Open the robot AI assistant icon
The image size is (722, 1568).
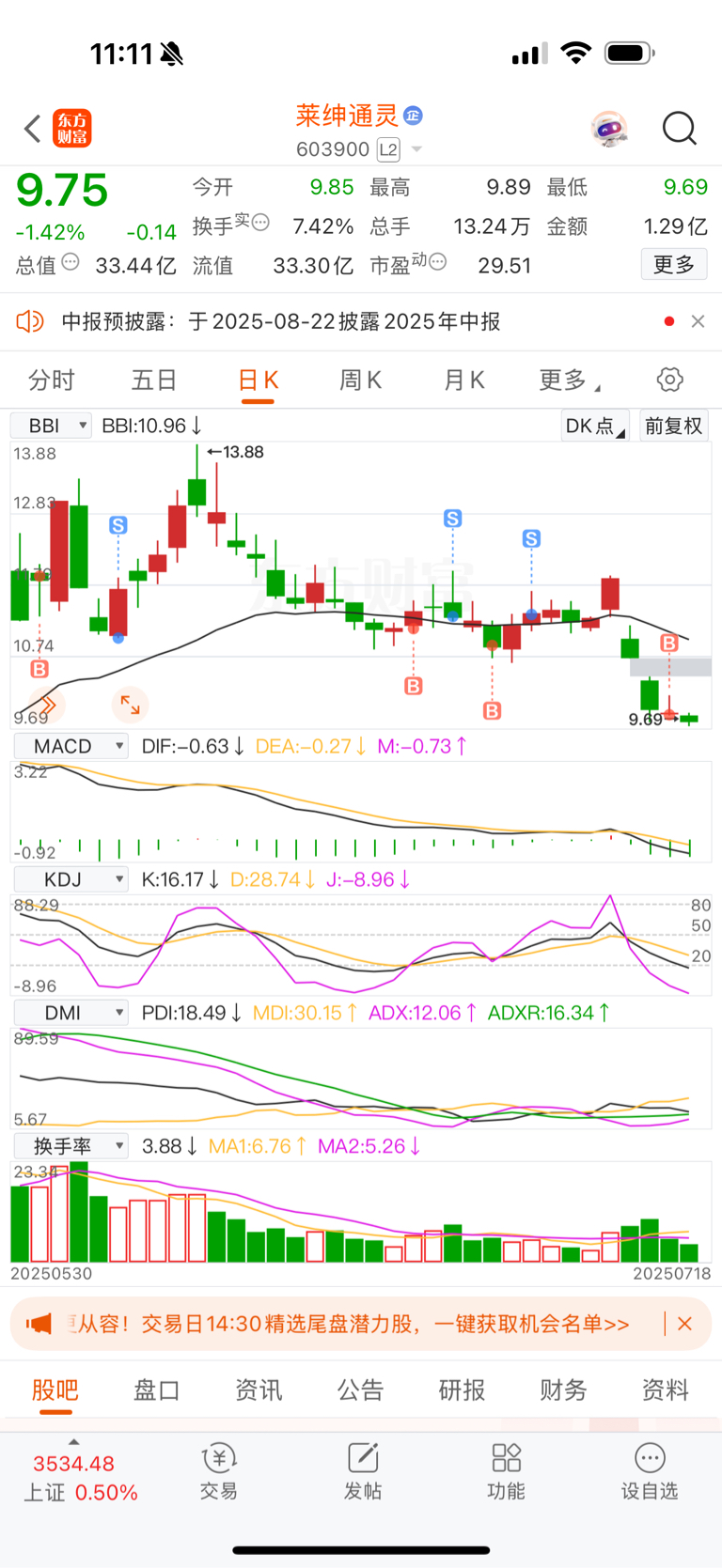(x=609, y=129)
